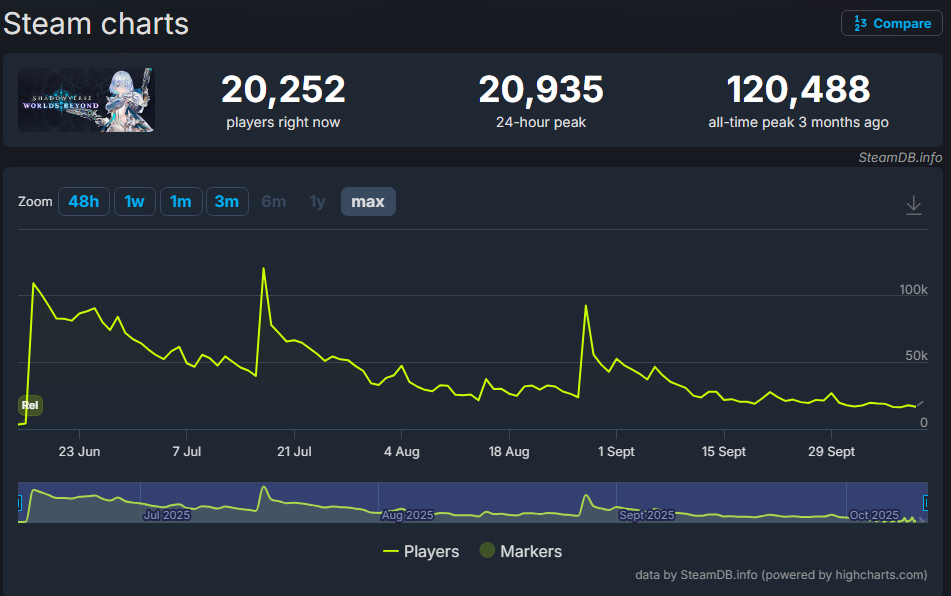
Task: Choose the 3m zoom range
Action: point(227,202)
